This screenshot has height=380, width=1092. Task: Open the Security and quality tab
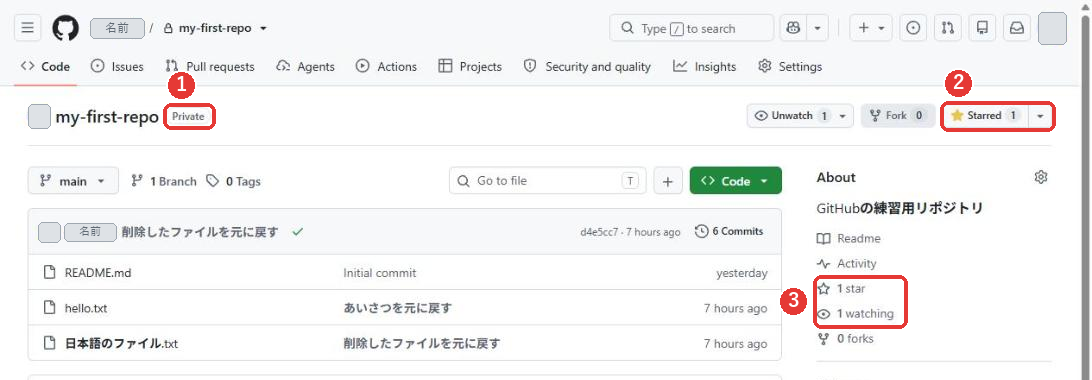(587, 67)
